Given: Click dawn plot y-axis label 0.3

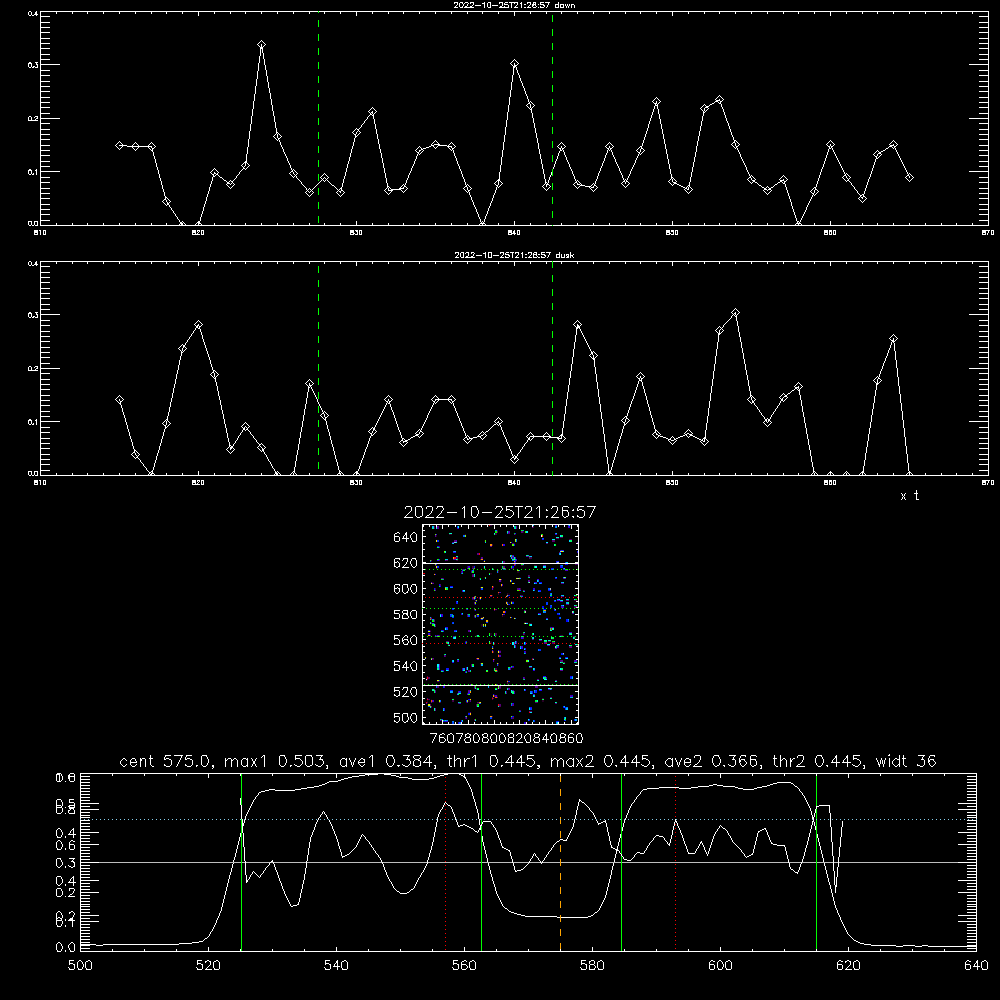Looking at the screenshot, I should tap(33, 65).
